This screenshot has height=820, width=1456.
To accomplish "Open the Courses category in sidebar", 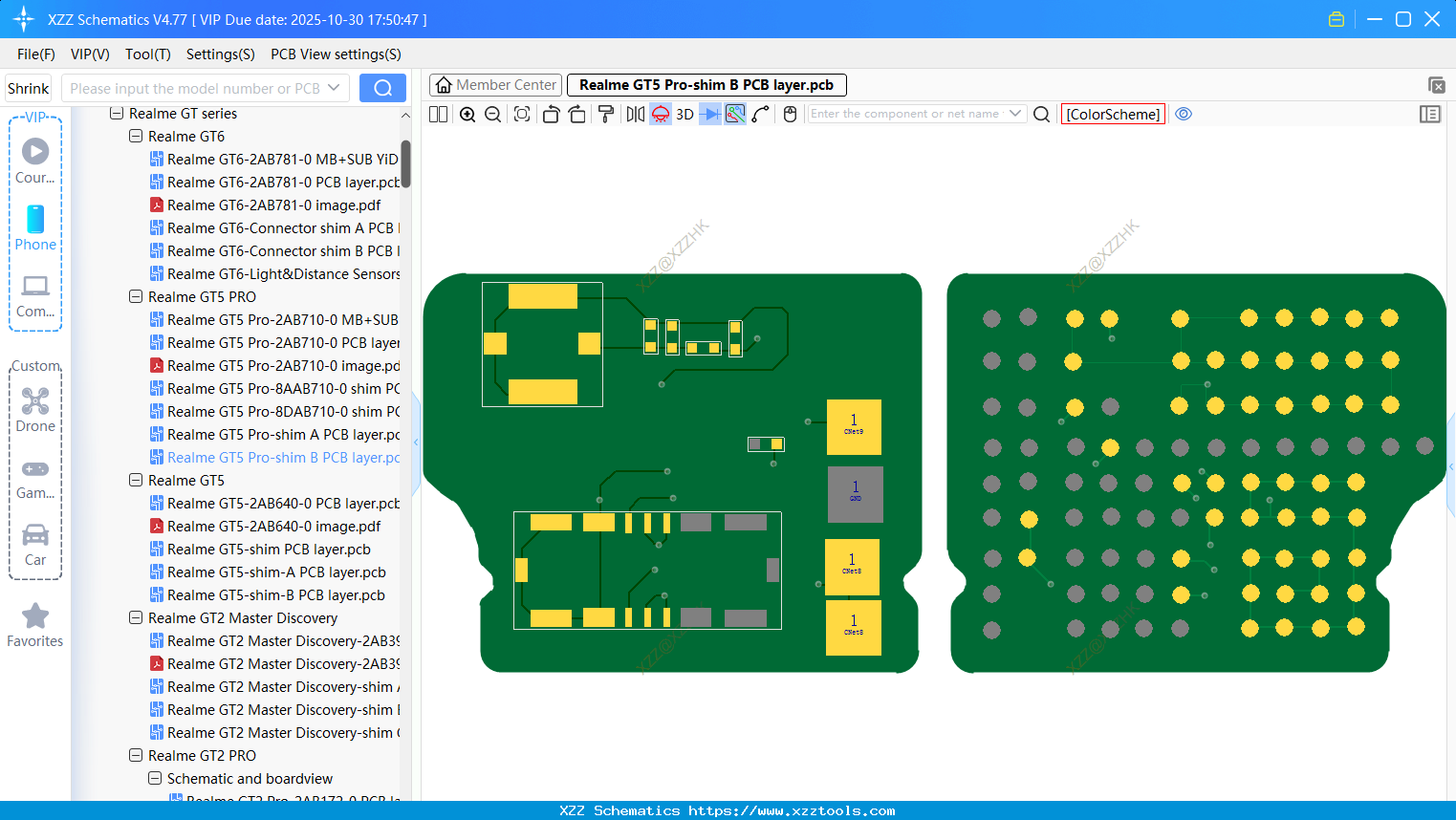I will (35, 162).
